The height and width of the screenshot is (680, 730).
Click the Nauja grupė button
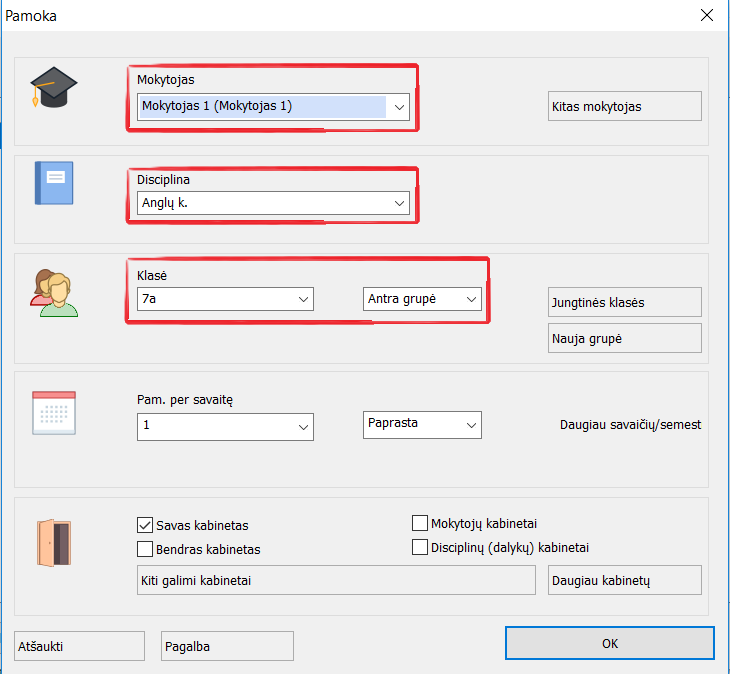click(x=625, y=338)
